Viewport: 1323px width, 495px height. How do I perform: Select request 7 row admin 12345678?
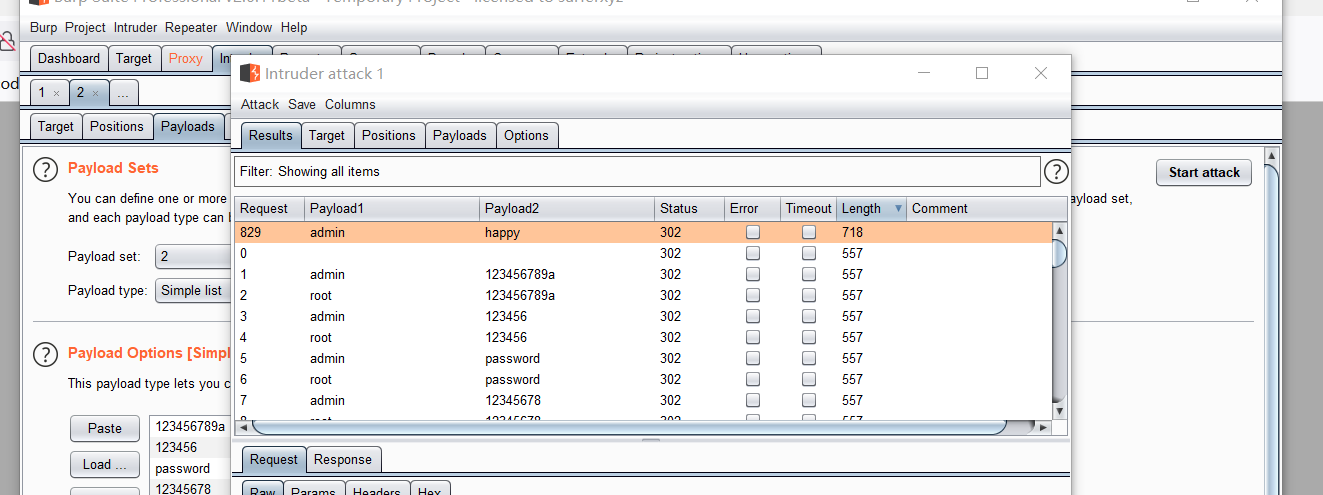(x=644, y=400)
